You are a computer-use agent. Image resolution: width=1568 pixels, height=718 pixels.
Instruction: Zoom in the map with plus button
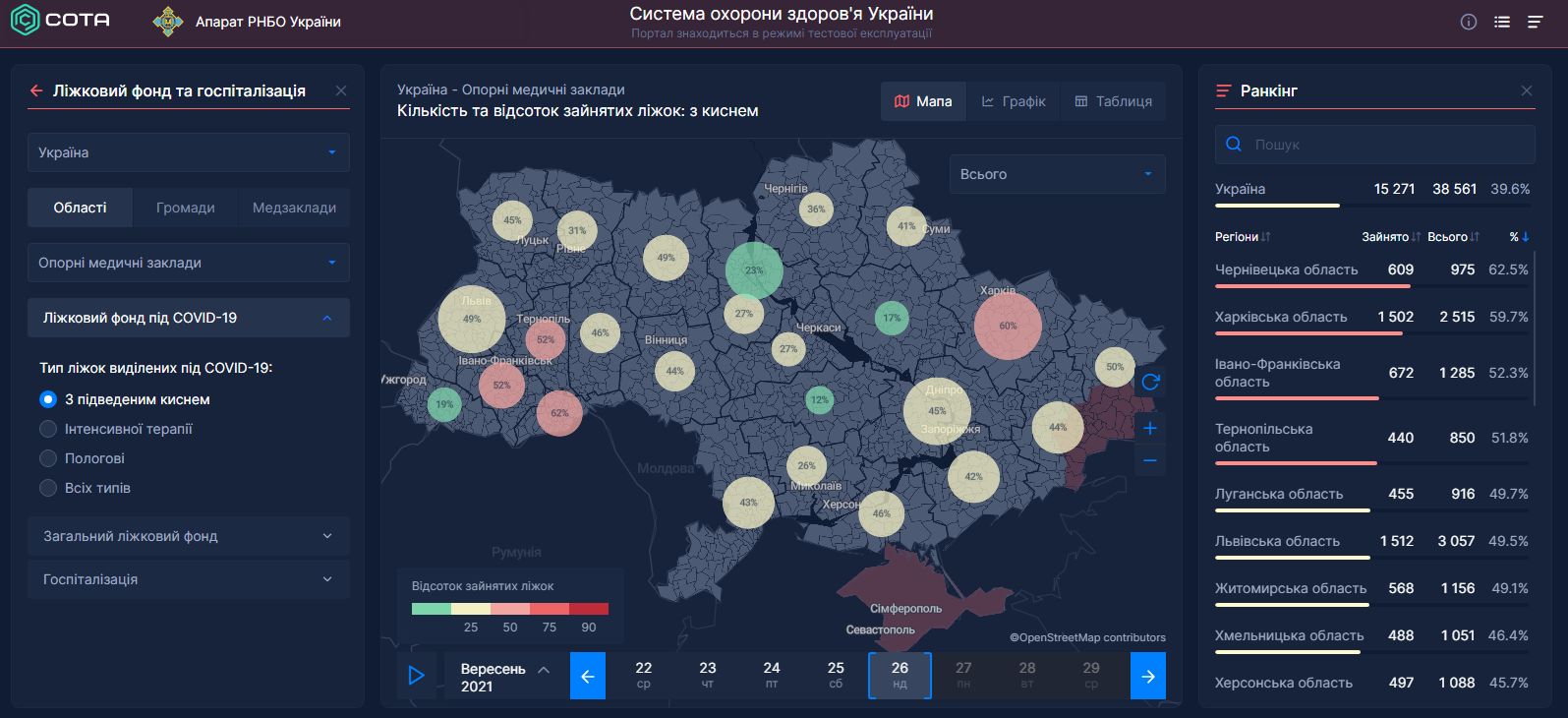[1150, 428]
